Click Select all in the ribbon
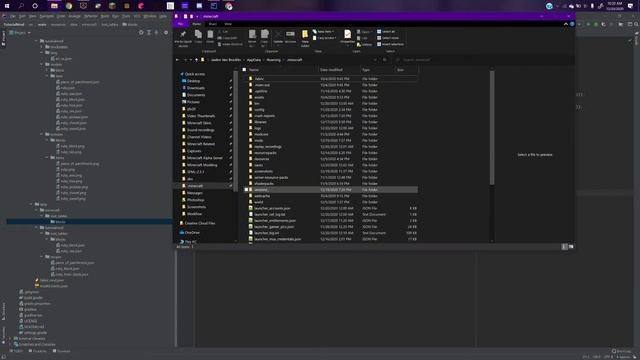Screen dimensions: 640x360 pyautogui.click(x=386, y=31)
